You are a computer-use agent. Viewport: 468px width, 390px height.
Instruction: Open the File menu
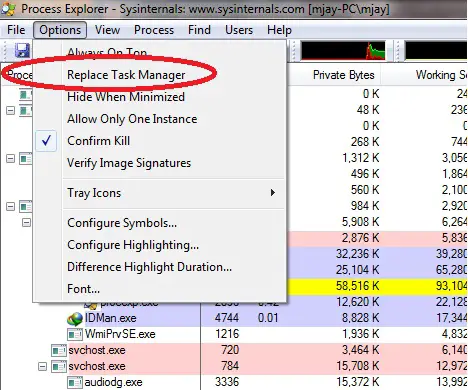16,30
